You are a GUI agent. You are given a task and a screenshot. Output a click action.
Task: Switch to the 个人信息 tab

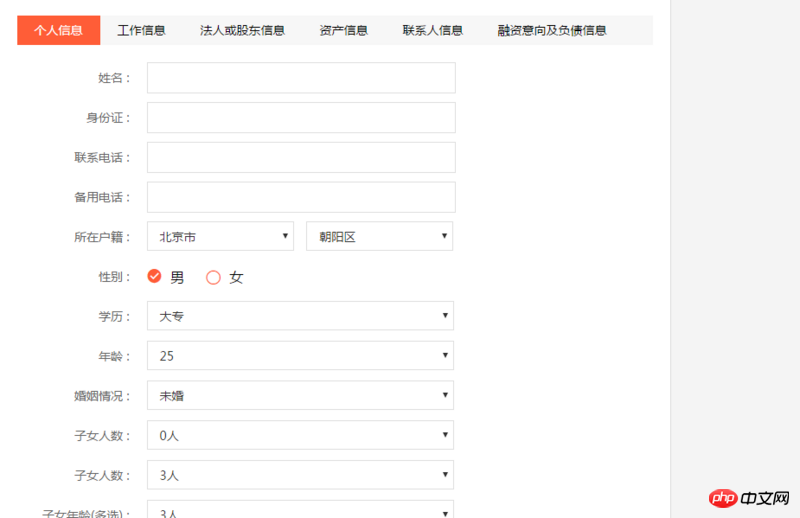[x=59, y=30]
